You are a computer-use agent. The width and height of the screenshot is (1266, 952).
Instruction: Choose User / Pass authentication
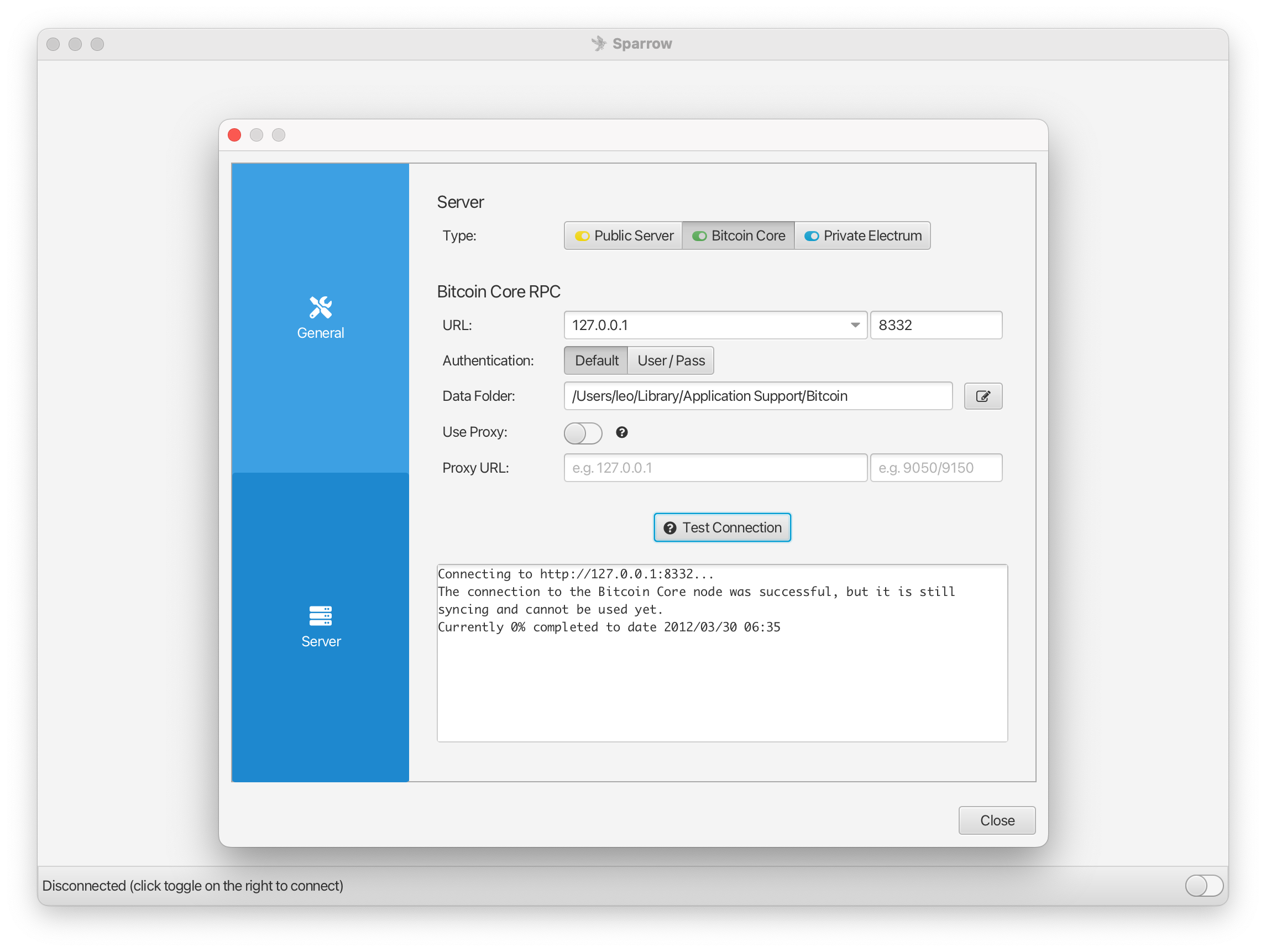click(x=671, y=360)
